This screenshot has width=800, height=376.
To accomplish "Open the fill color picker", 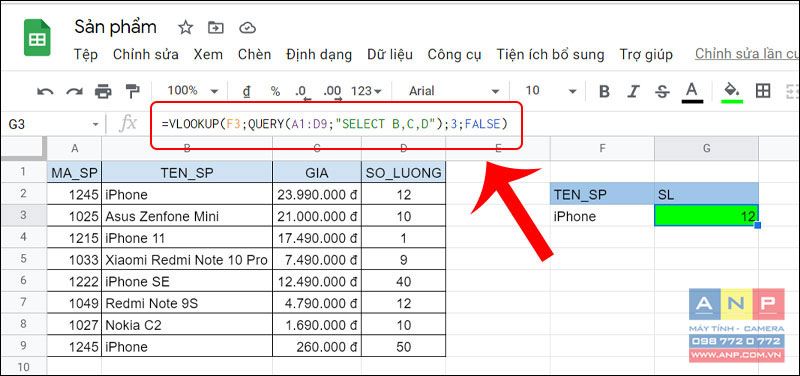I will (x=732, y=92).
